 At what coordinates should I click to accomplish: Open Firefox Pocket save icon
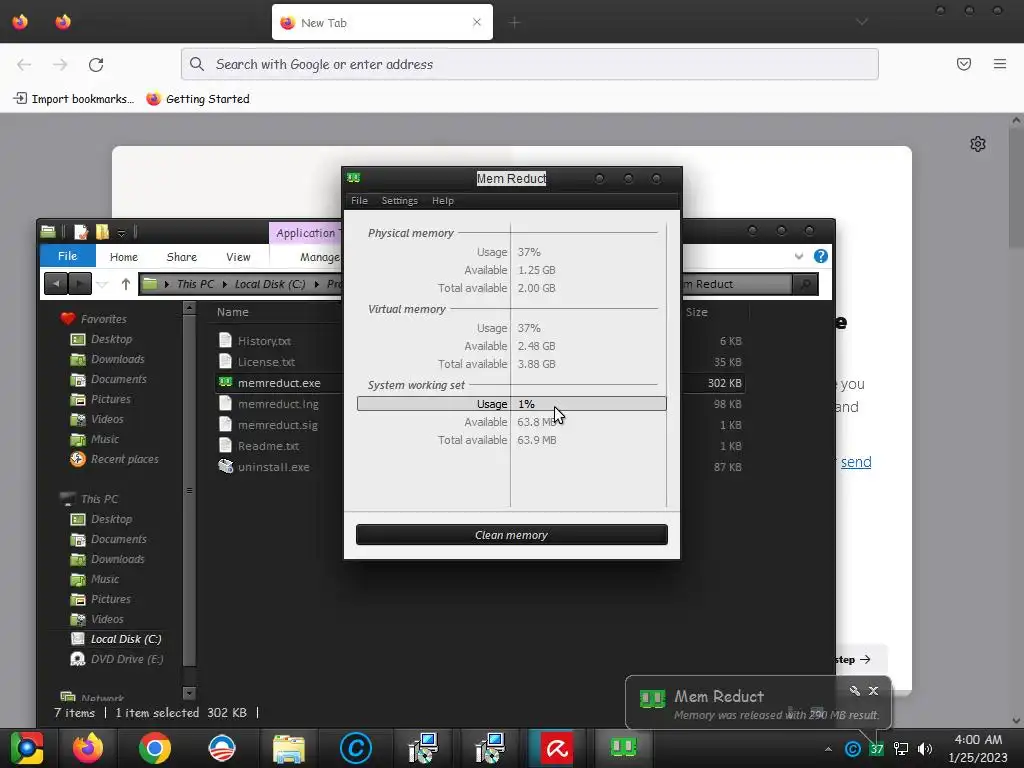click(x=963, y=64)
